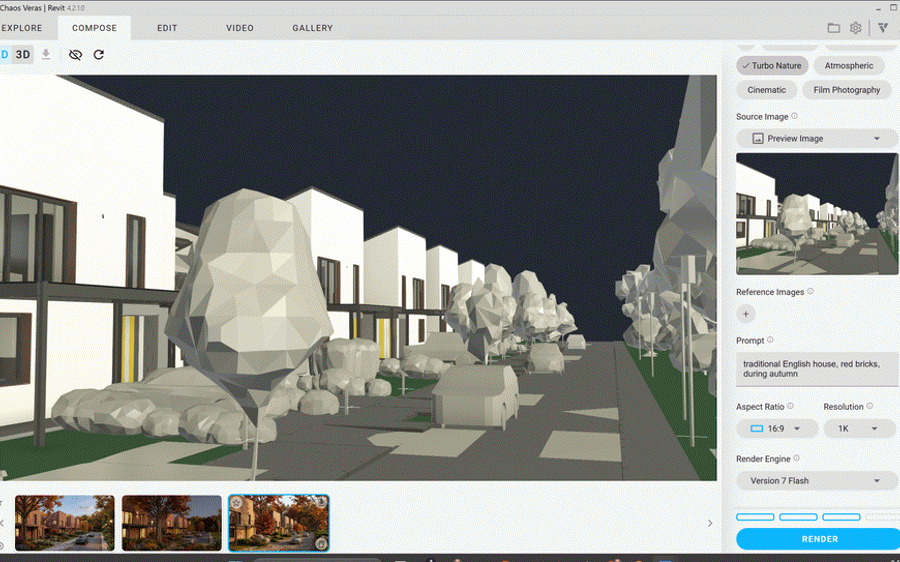
Task: Add a reference image with plus button
Action: 746,314
